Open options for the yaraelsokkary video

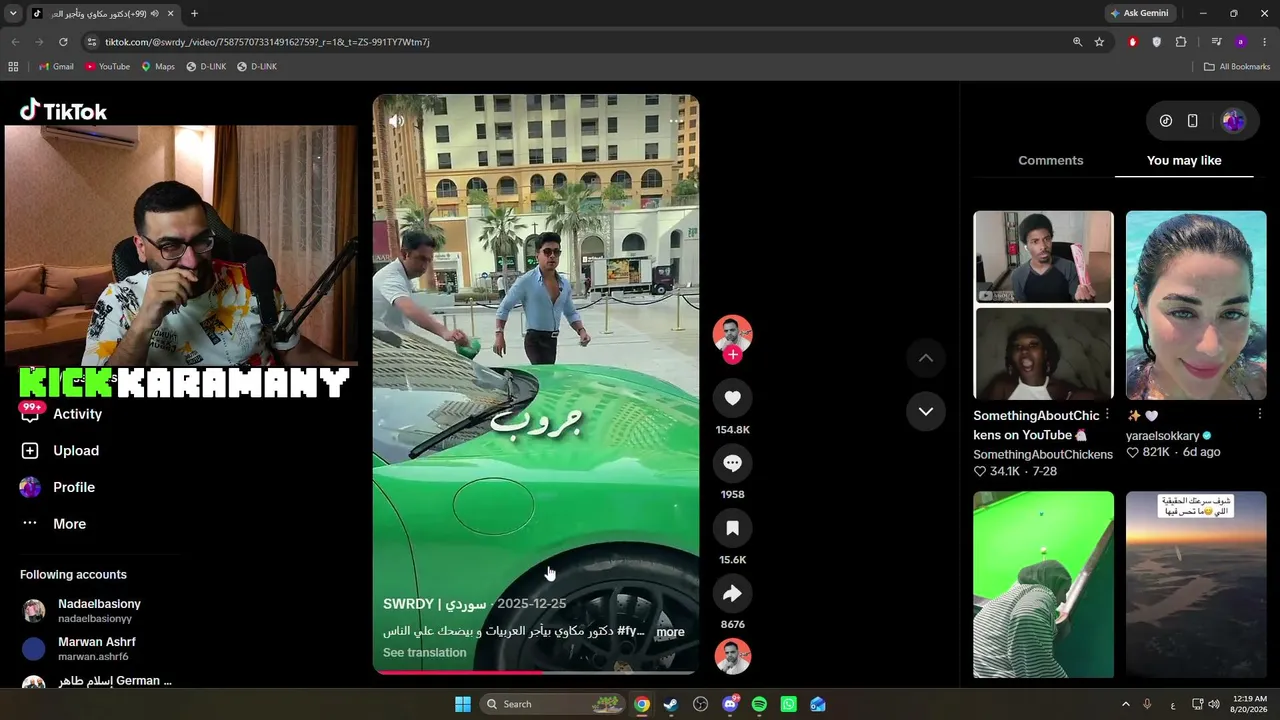1259,414
